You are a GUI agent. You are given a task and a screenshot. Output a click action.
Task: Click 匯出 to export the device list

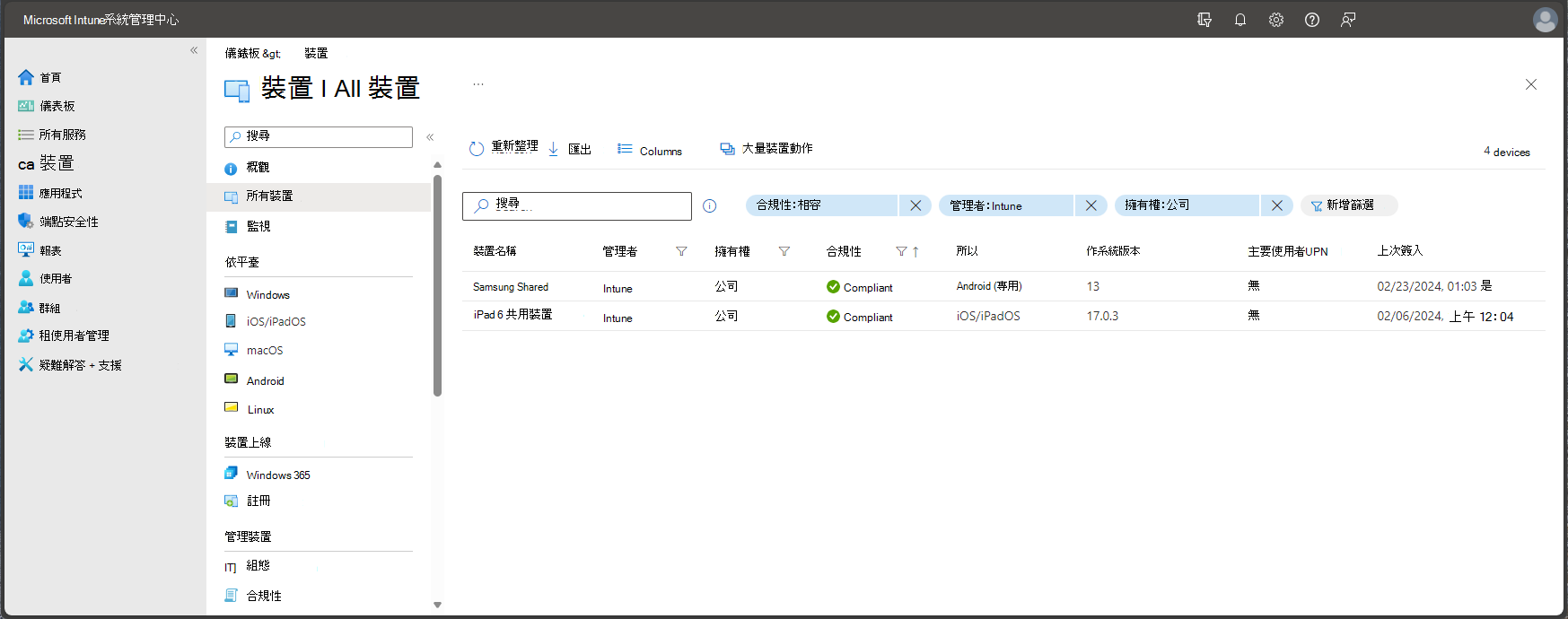[x=569, y=149]
